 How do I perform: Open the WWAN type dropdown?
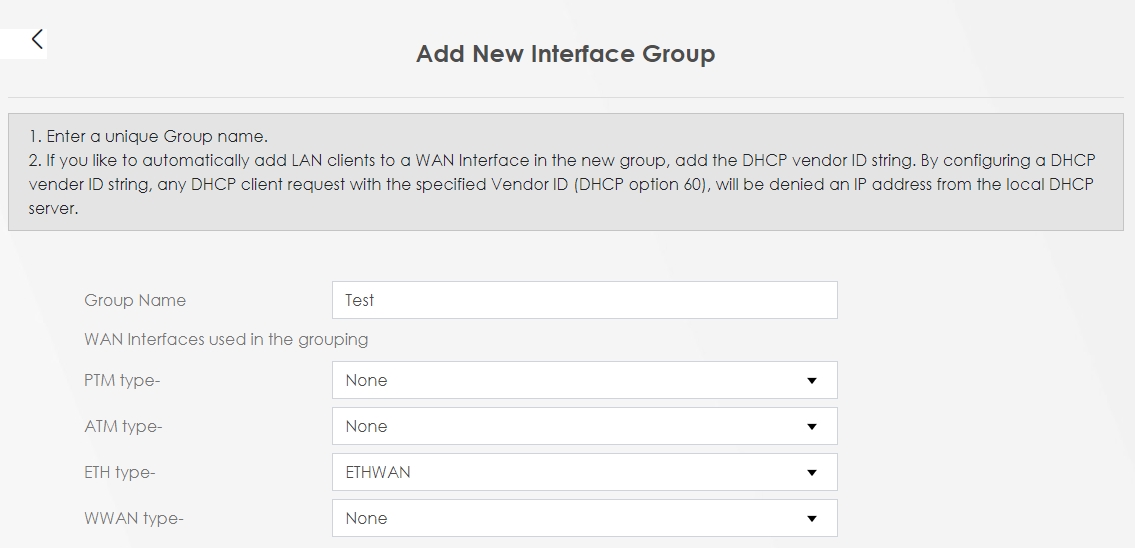pyautogui.click(x=584, y=518)
